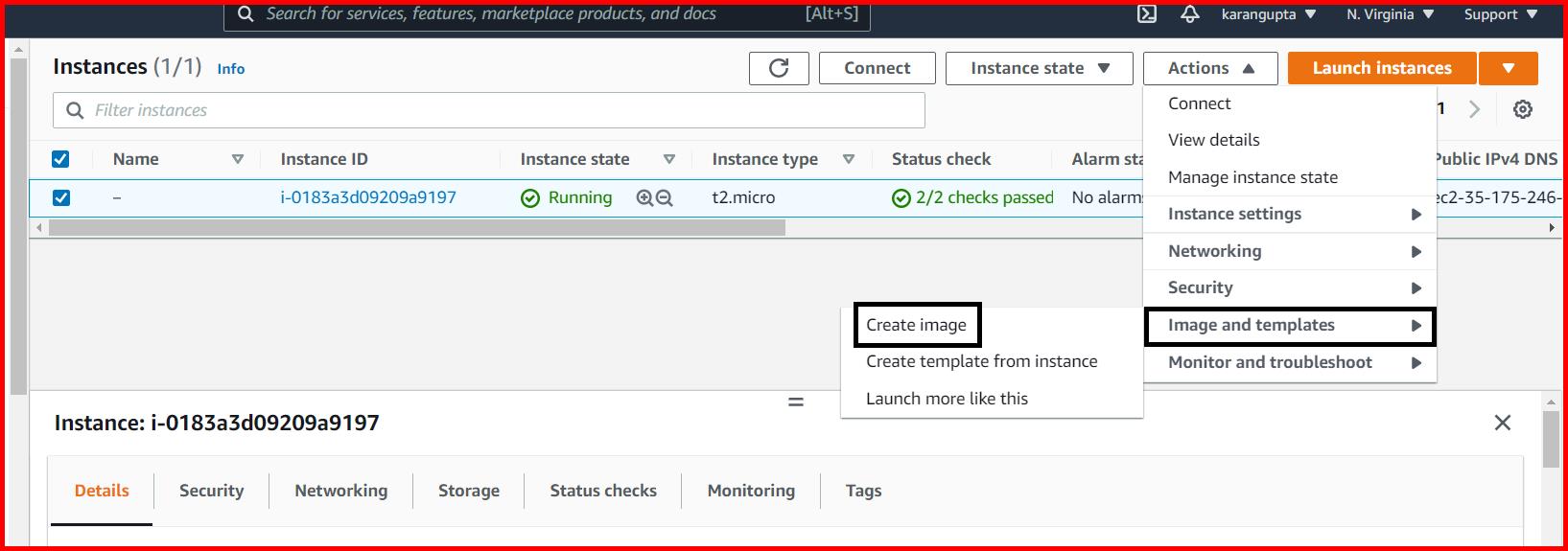Screen dimensions: 1568x551
Task: Expand the Networking submenu in Actions
Action: (1290, 251)
